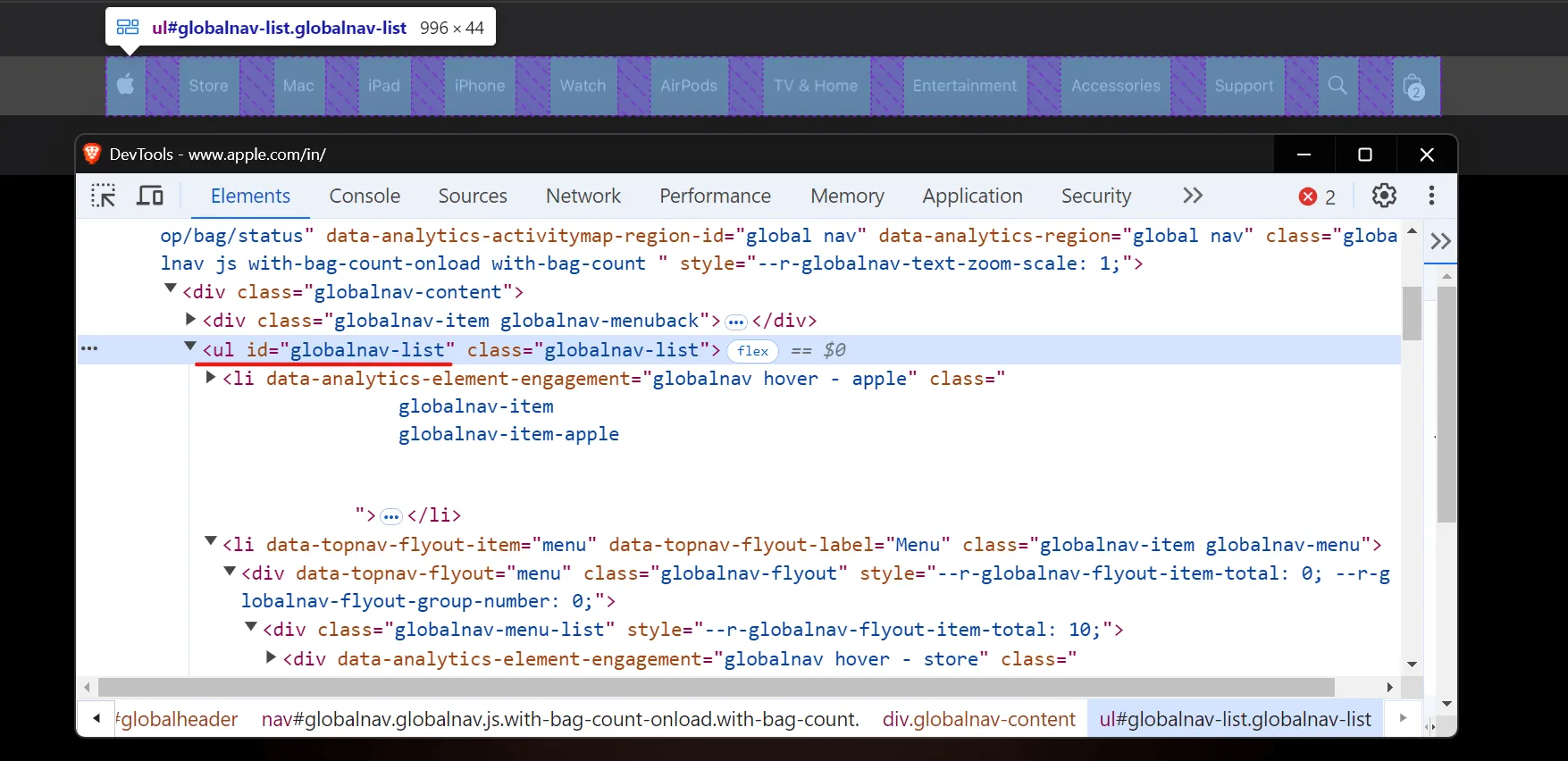Click breadcrumb scroll-right arrow
Viewport: 1568px width, 761px height.
pyautogui.click(x=1403, y=718)
